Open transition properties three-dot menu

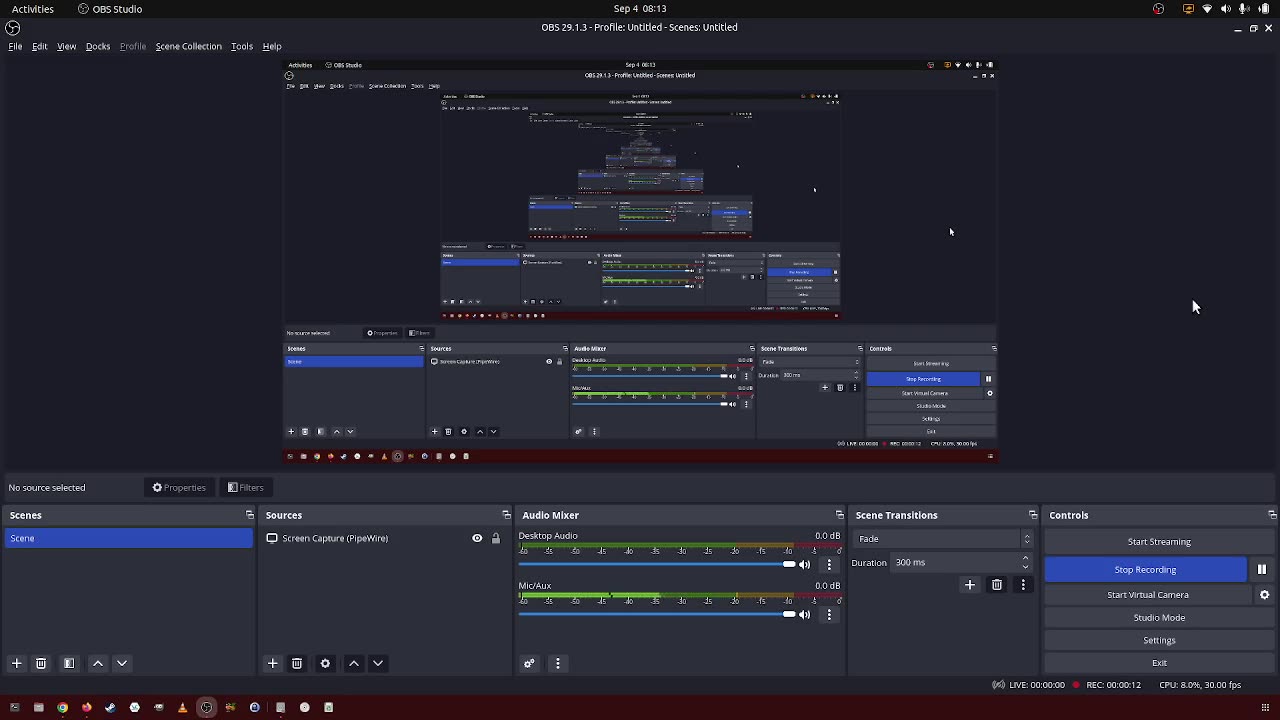click(1023, 585)
